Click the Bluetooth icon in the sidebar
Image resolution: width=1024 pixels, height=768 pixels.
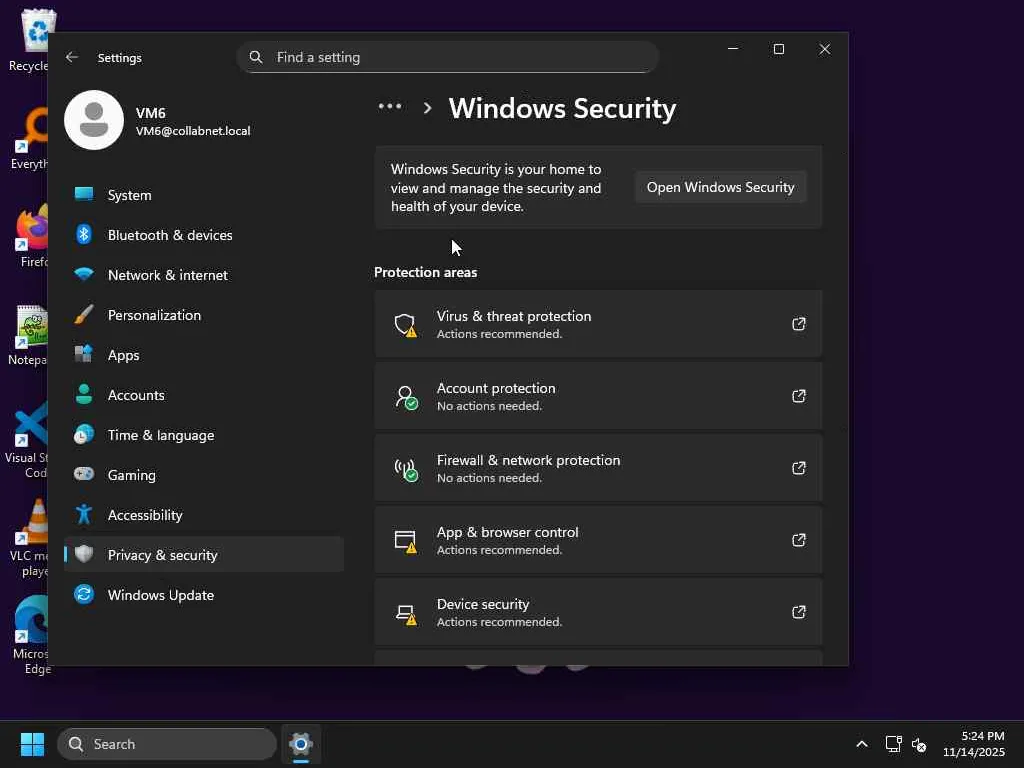(84, 234)
